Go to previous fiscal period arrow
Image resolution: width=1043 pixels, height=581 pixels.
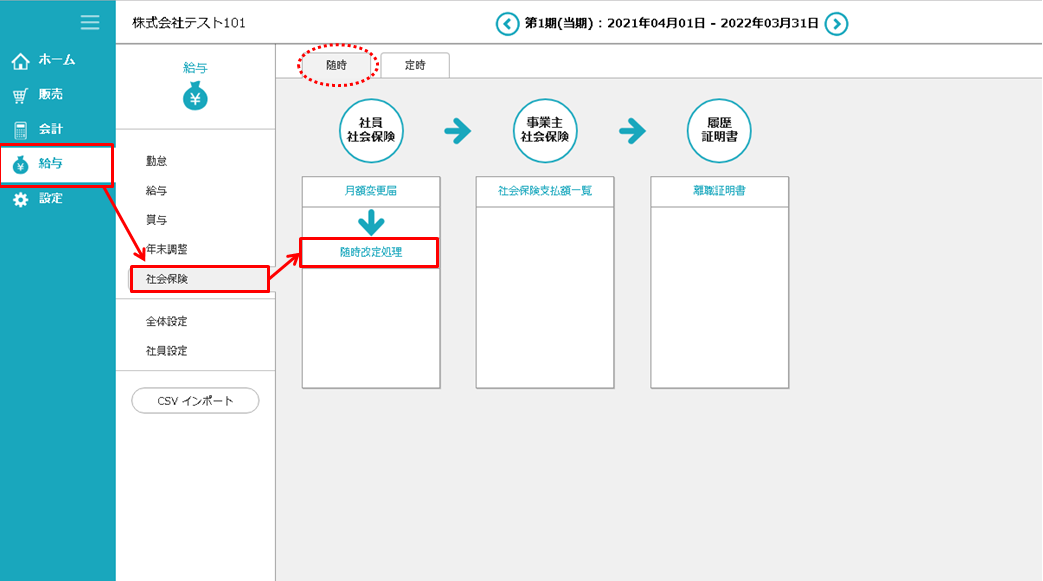508,23
